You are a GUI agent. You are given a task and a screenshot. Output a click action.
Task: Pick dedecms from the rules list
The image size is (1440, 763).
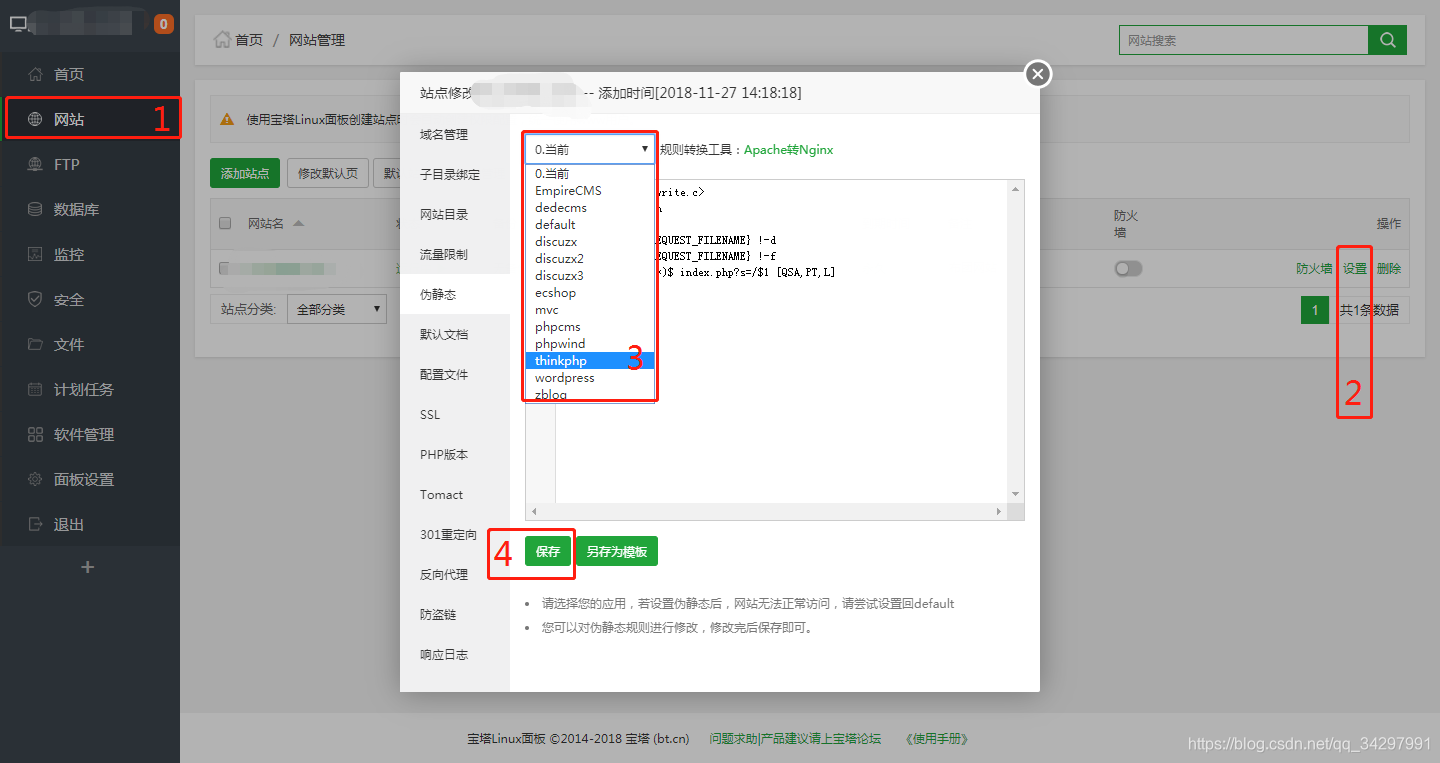590,208
